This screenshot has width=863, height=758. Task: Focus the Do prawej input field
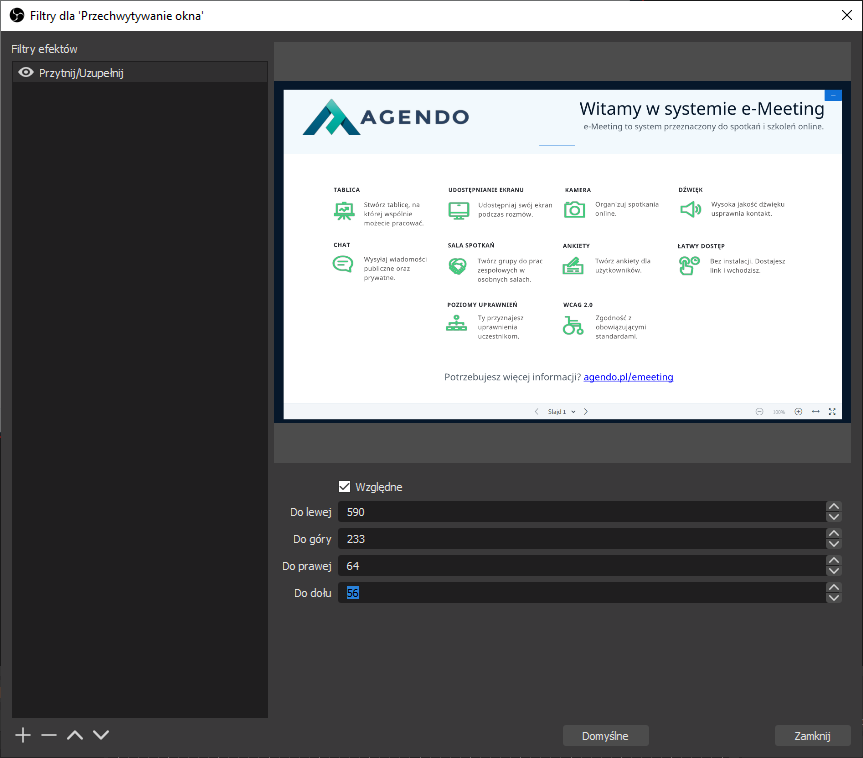(580, 566)
